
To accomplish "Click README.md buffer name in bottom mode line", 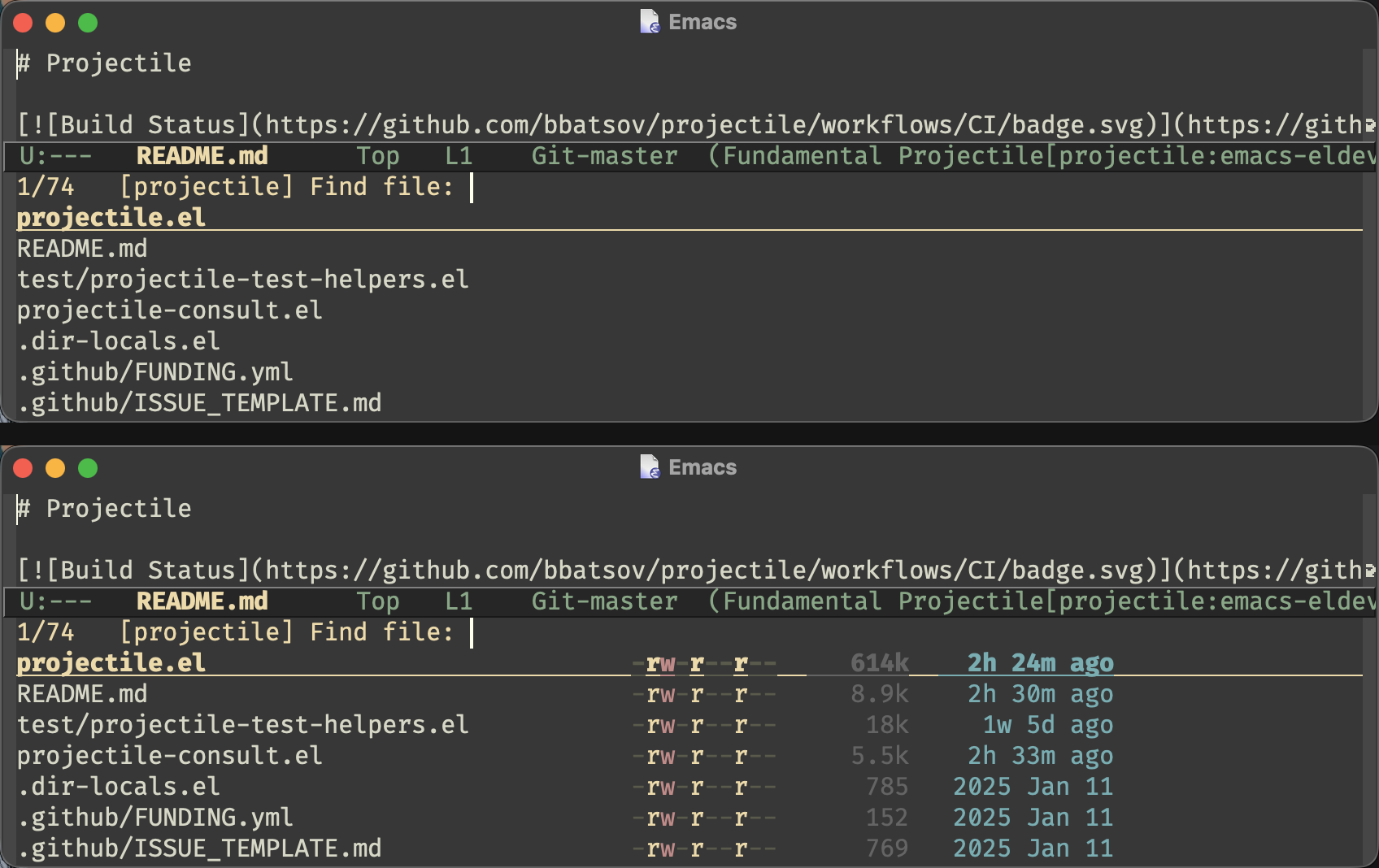I will tap(202, 601).
